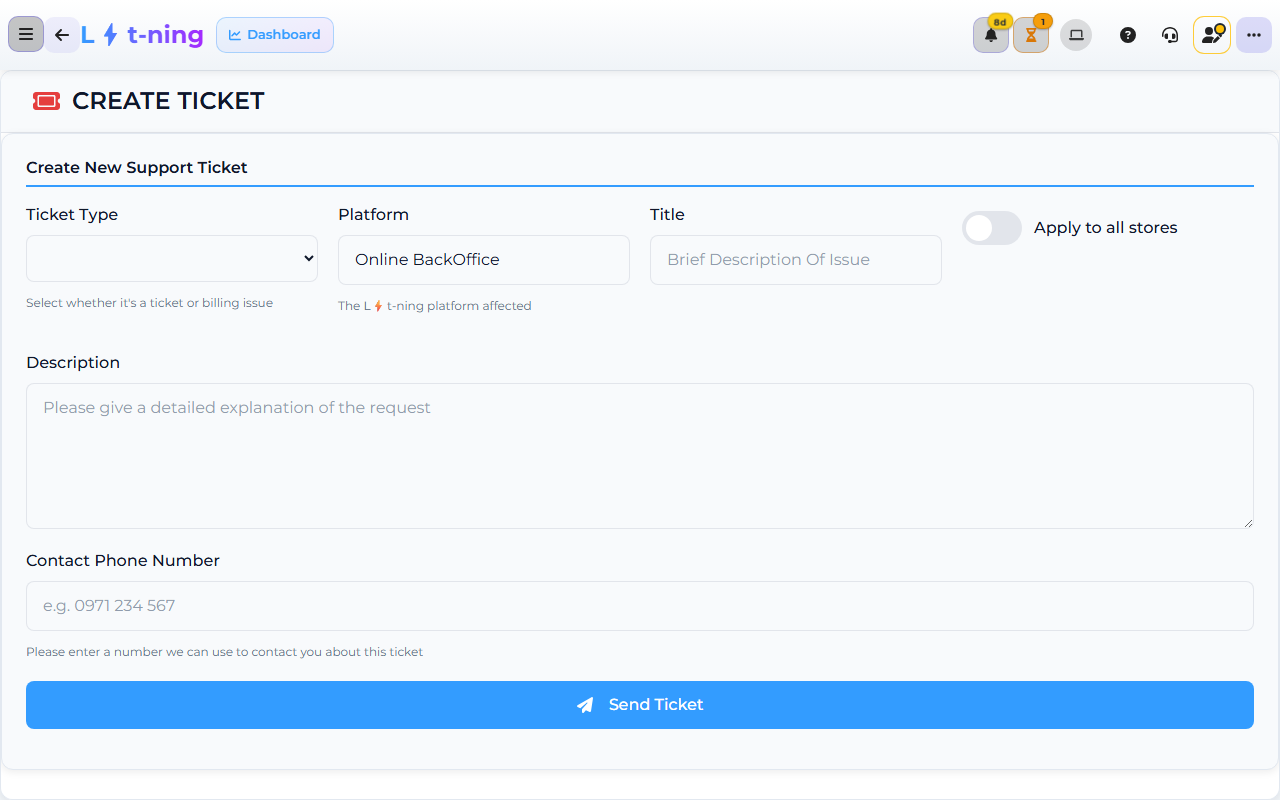Click the 'Apply to all stores' label
Image resolution: width=1280 pixels, height=800 pixels.
pos(1106,228)
